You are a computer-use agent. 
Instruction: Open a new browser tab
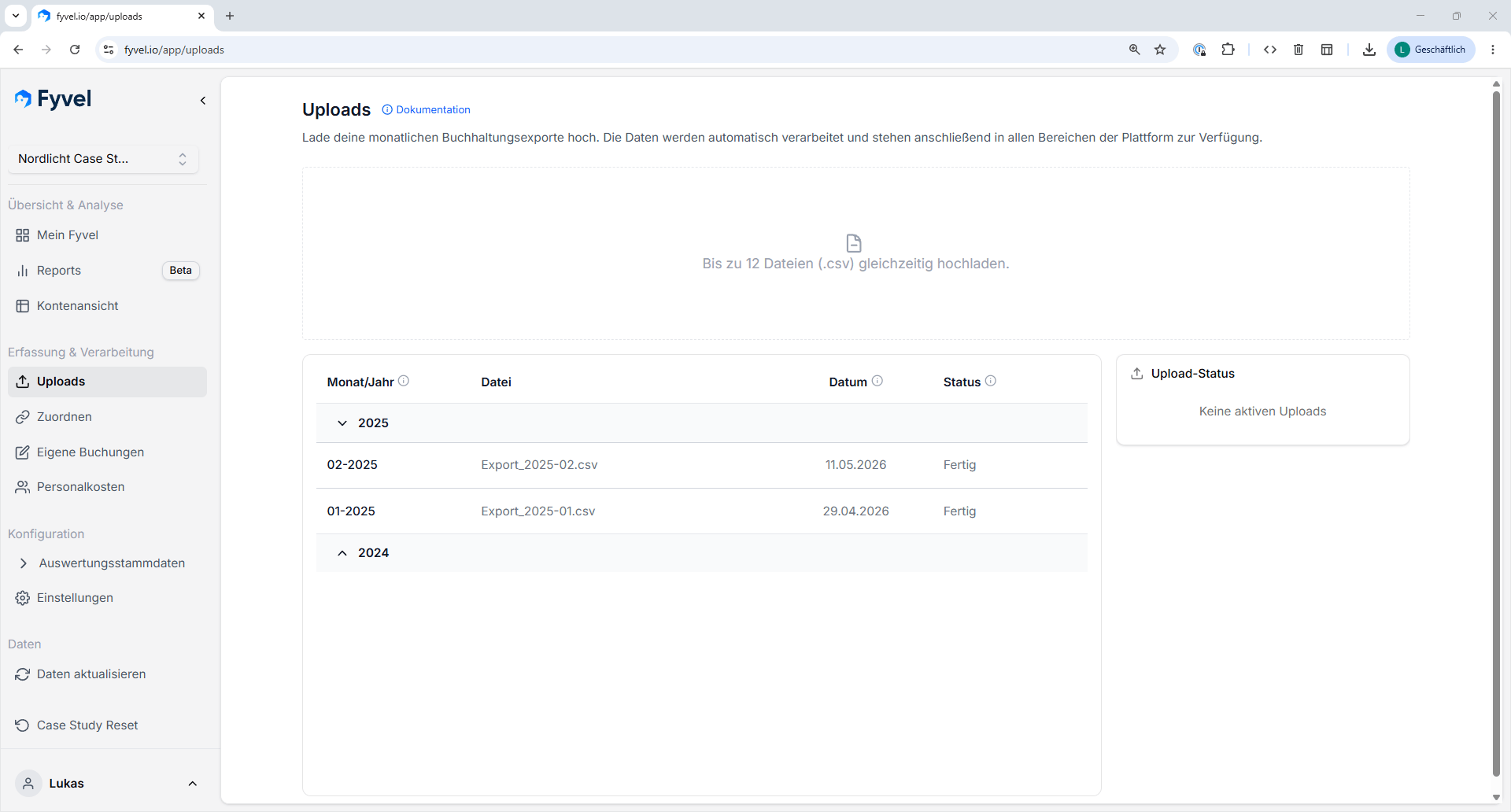(230, 16)
